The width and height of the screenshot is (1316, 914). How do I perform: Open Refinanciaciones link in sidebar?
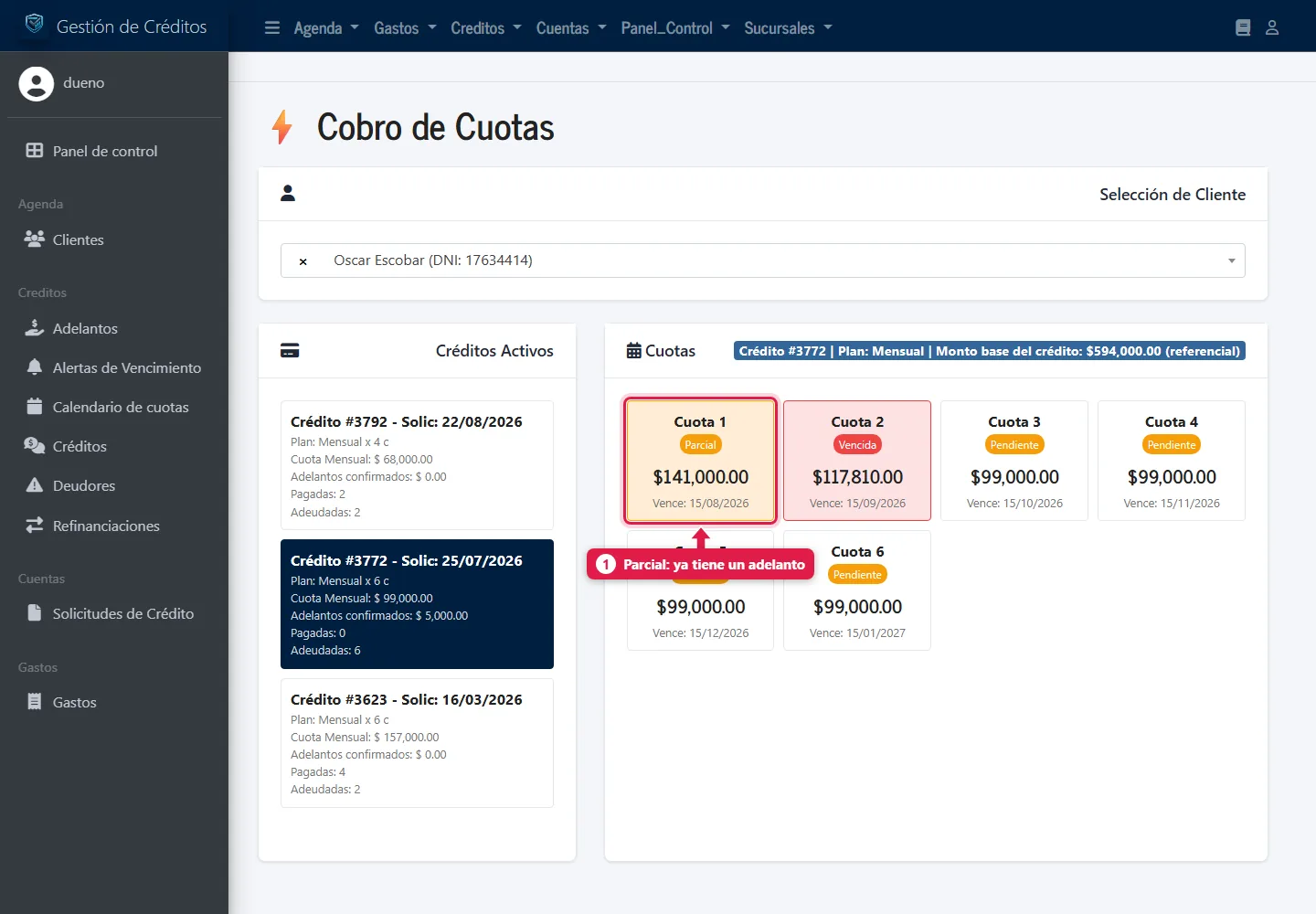tap(106, 526)
